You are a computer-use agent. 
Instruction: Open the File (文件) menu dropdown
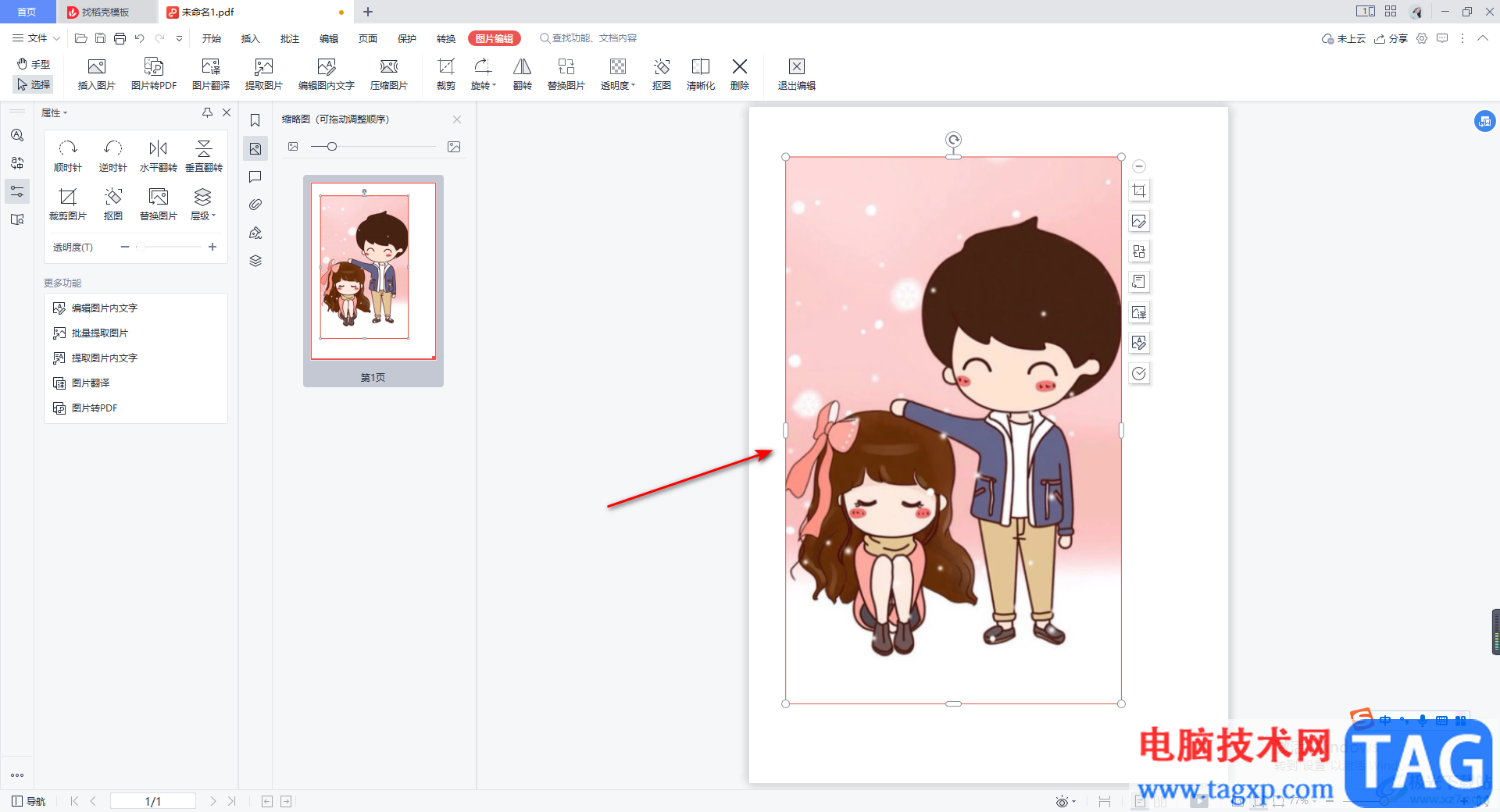pos(37,38)
